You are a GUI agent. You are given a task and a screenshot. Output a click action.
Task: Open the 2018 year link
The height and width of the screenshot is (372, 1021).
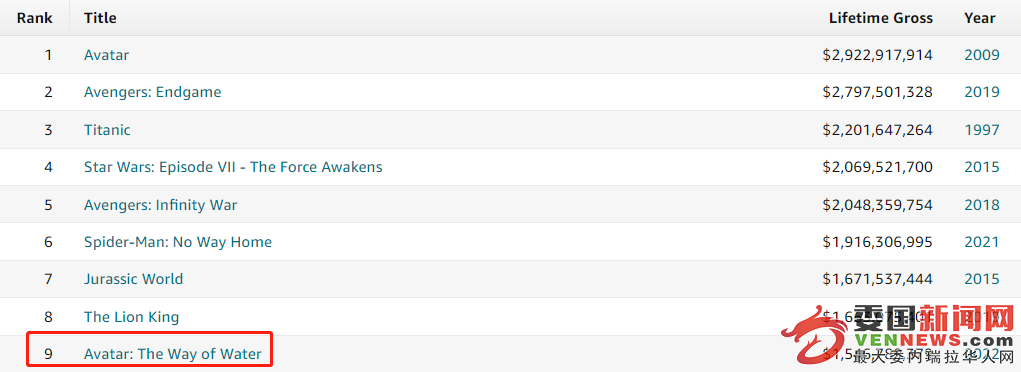click(x=982, y=205)
